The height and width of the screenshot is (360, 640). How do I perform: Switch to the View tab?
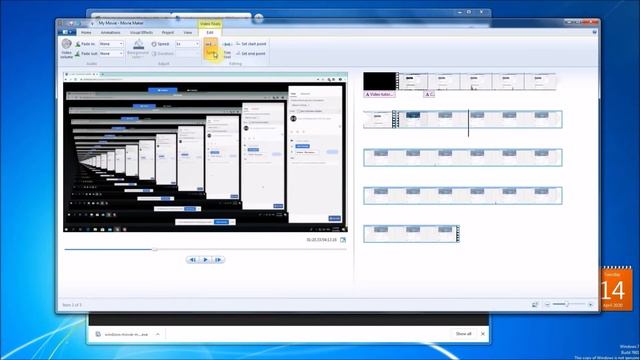(x=188, y=32)
